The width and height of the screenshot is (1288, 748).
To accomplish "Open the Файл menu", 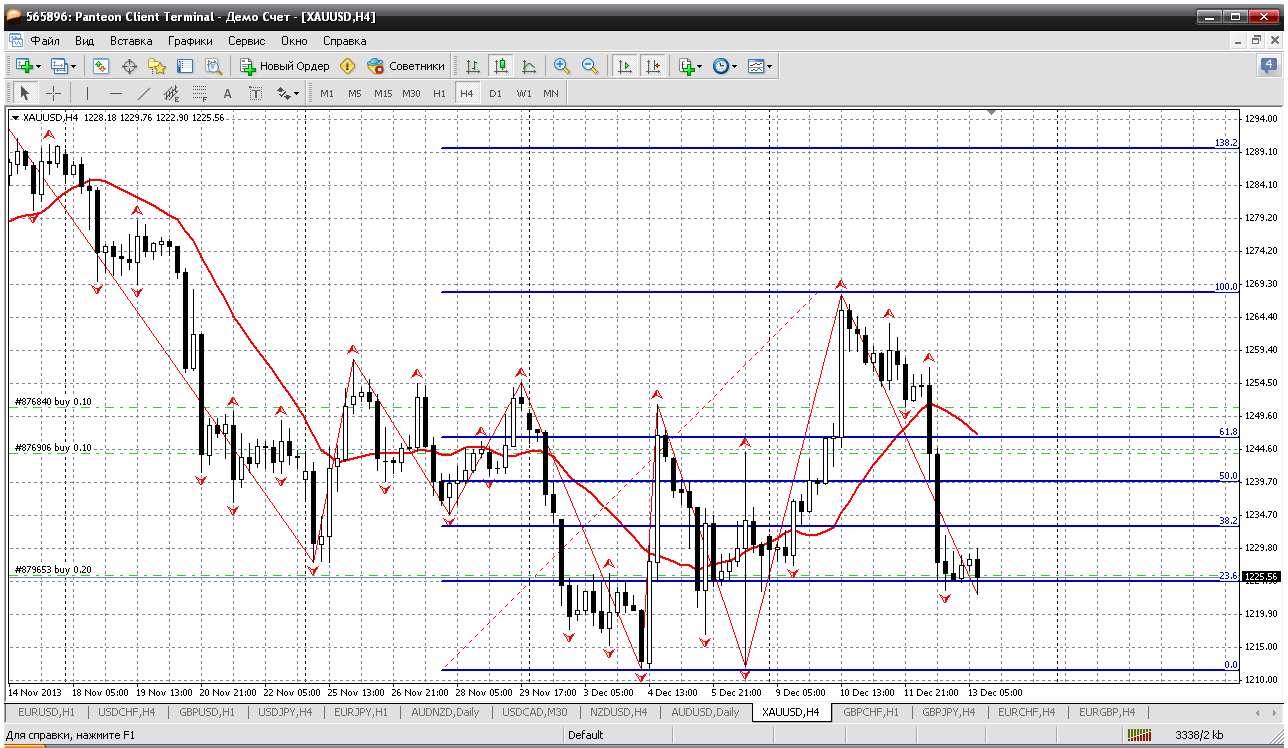I will tap(45, 41).
